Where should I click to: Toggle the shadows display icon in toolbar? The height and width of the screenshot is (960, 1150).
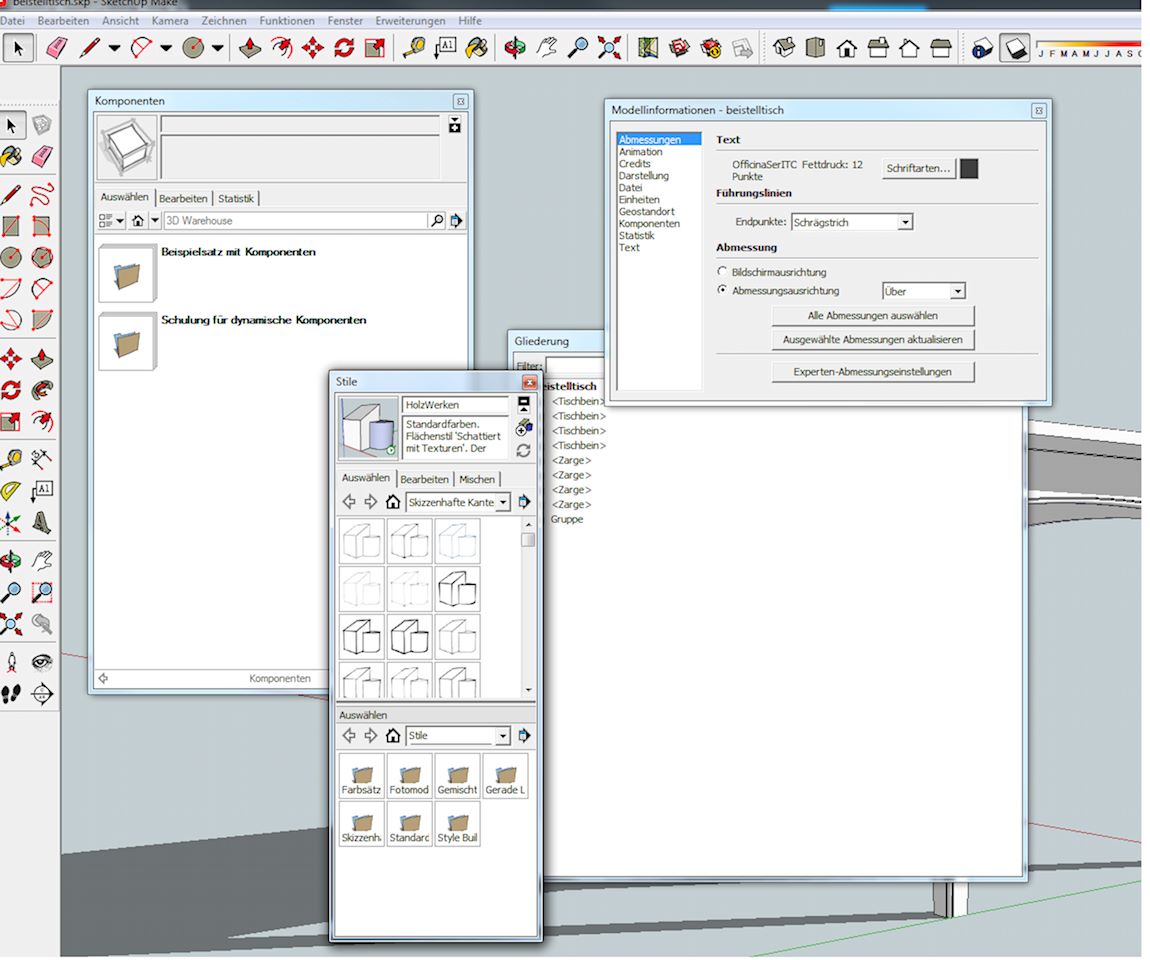pos(1015,48)
